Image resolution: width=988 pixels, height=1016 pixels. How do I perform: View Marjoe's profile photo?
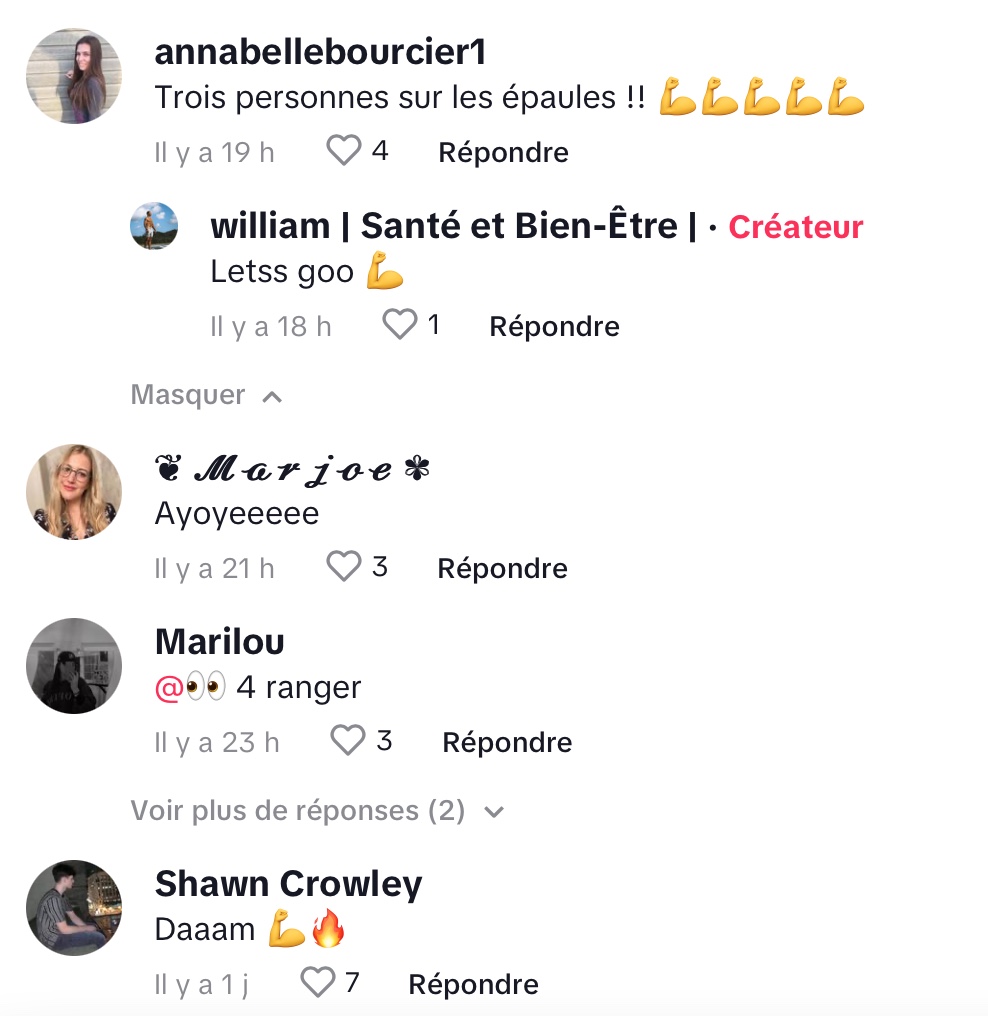pos(74,492)
